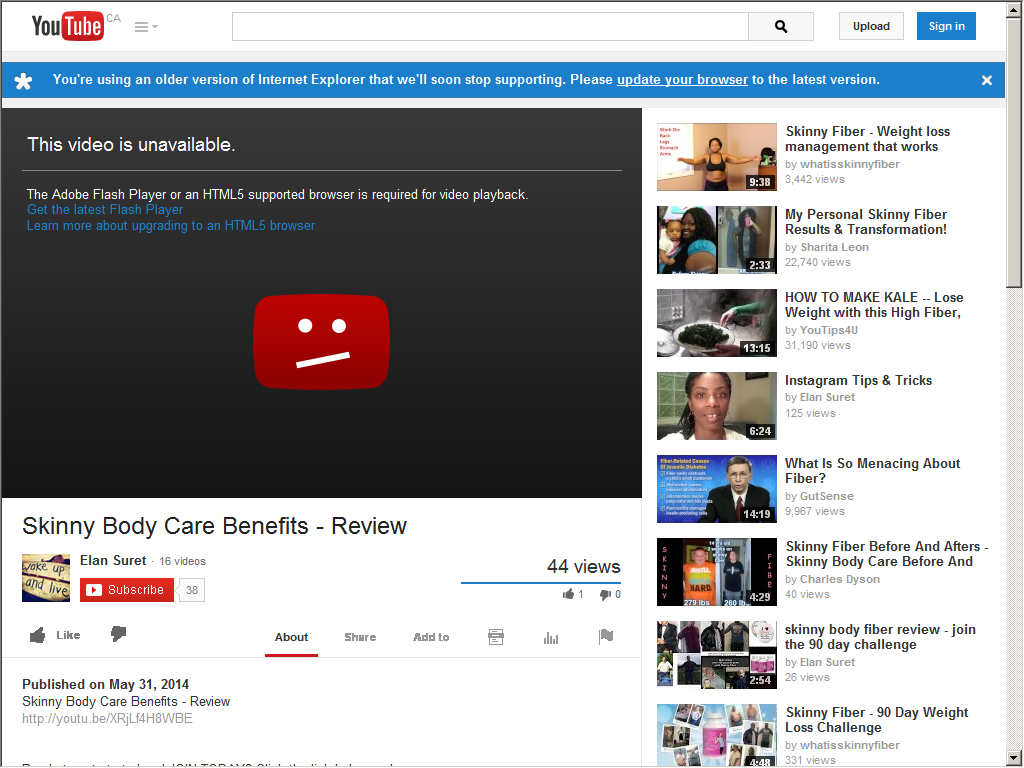Sign in to YouTube

click(x=946, y=26)
